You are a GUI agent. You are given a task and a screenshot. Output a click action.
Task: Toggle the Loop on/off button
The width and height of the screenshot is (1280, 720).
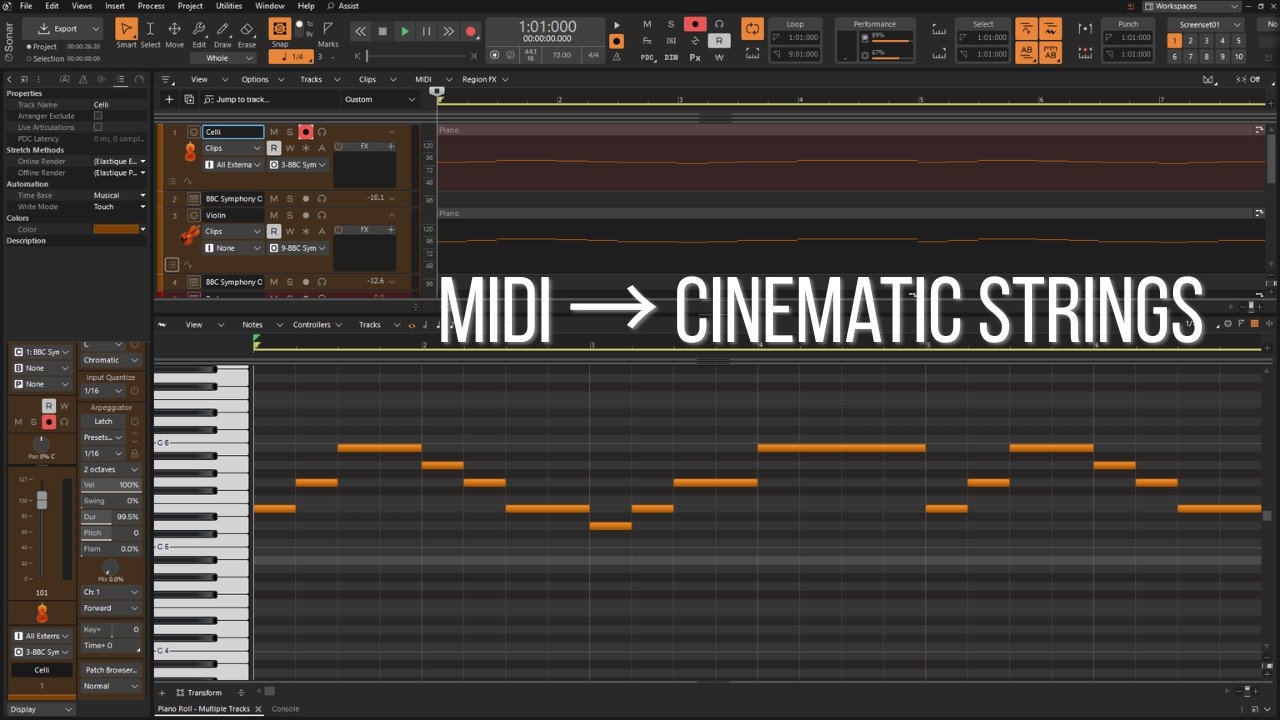coord(752,28)
